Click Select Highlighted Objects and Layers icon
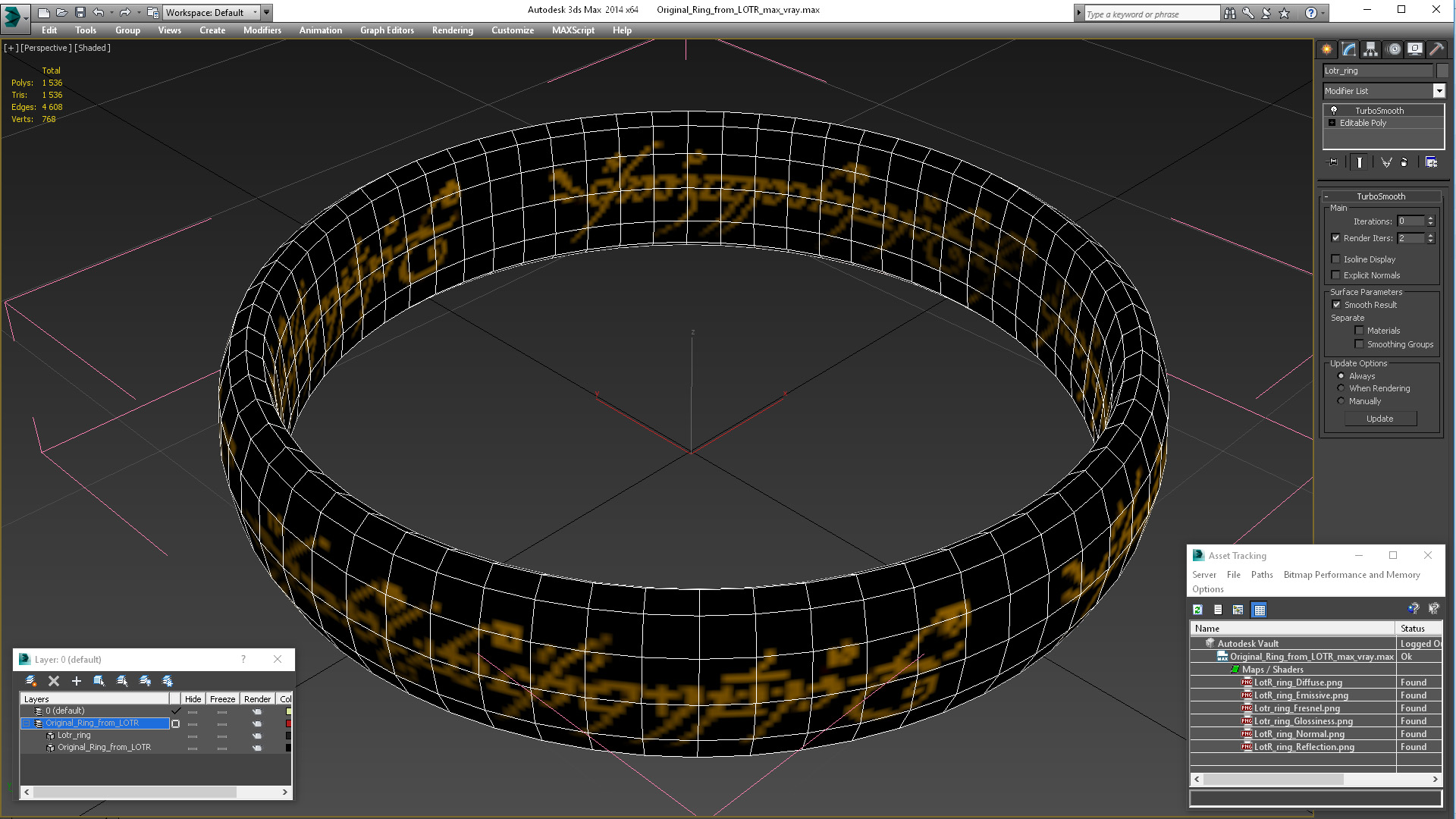This screenshot has width=1456, height=819. (99, 681)
